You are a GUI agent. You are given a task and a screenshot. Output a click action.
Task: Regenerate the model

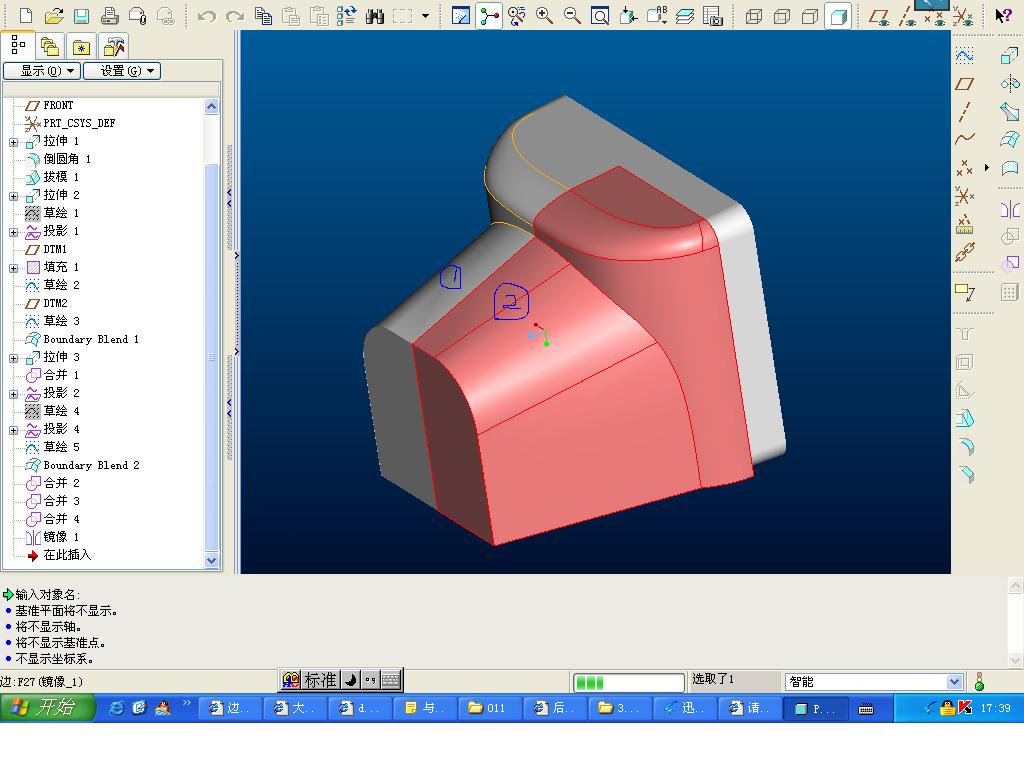click(346, 16)
